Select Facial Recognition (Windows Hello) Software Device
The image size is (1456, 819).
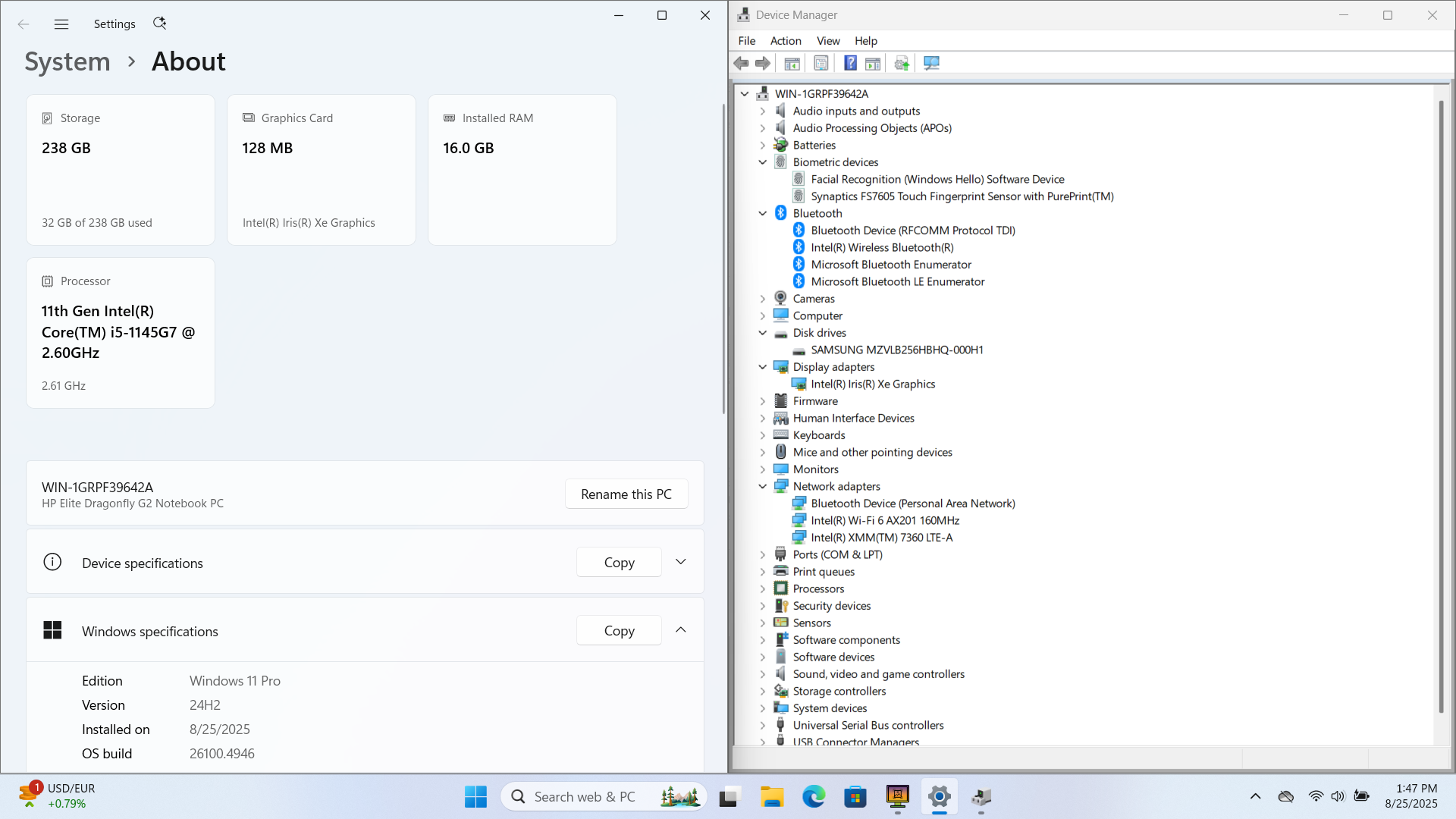point(937,180)
